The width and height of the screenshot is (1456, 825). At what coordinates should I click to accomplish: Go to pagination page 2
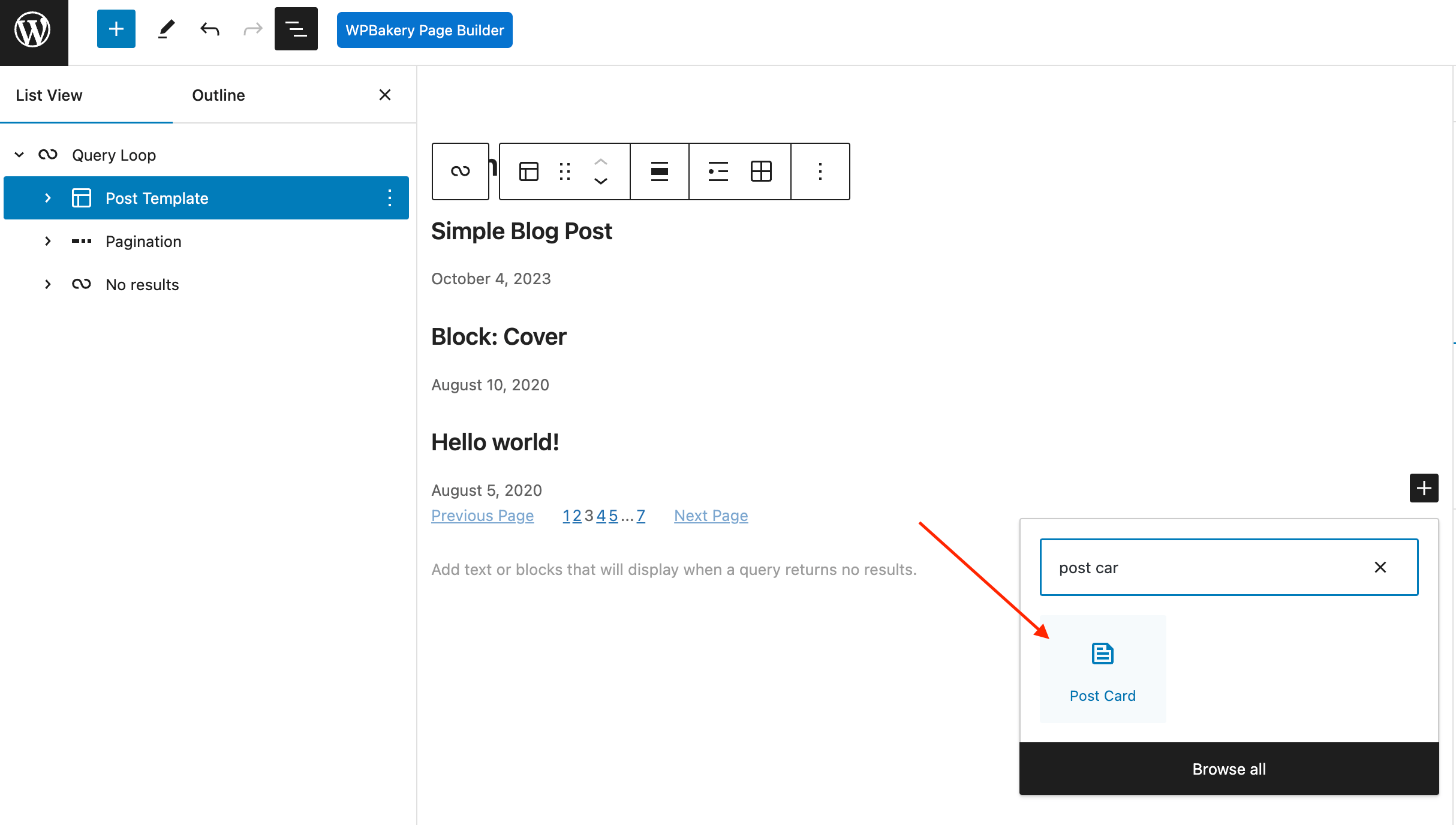point(577,516)
